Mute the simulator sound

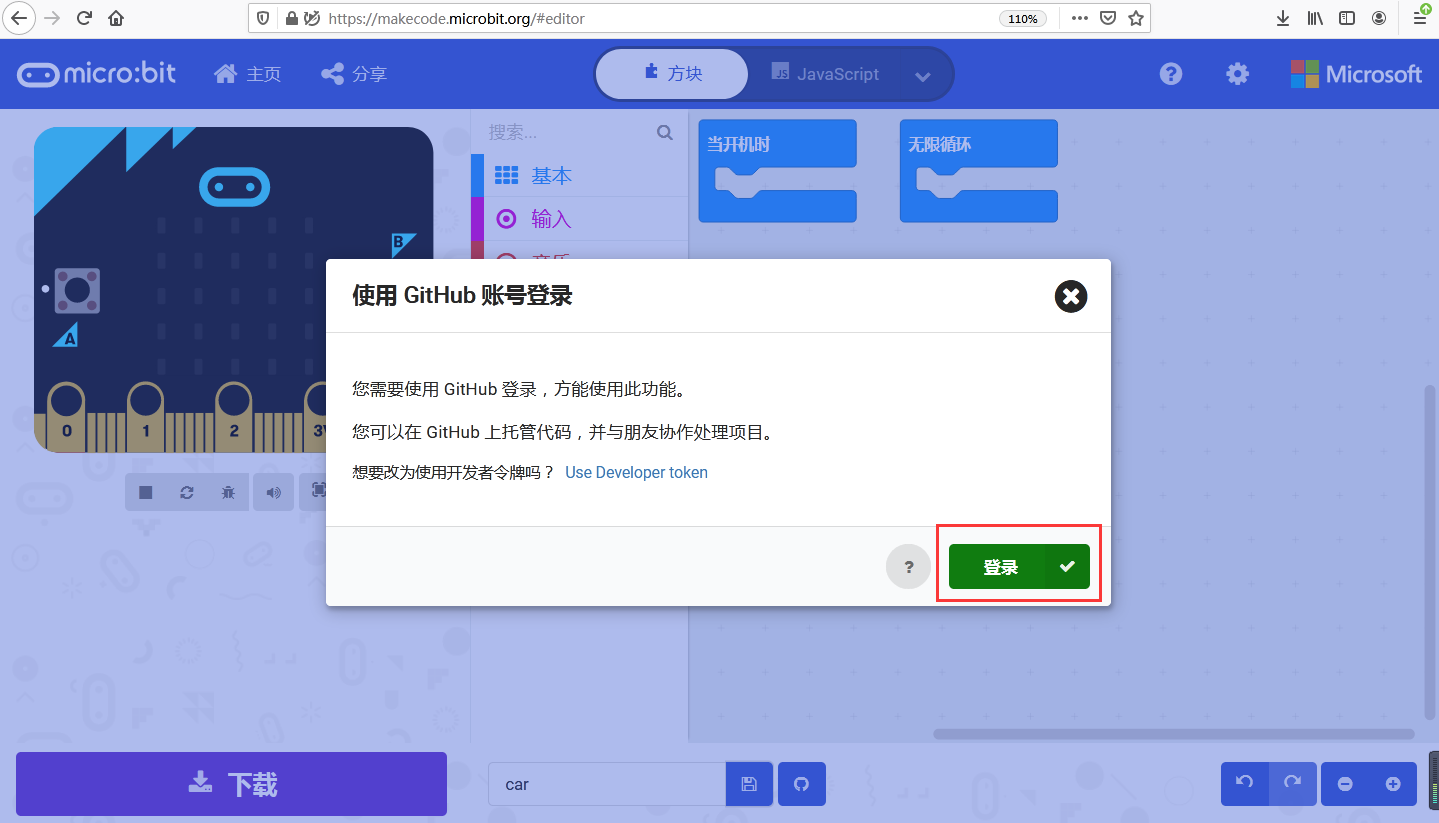click(x=273, y=492)
